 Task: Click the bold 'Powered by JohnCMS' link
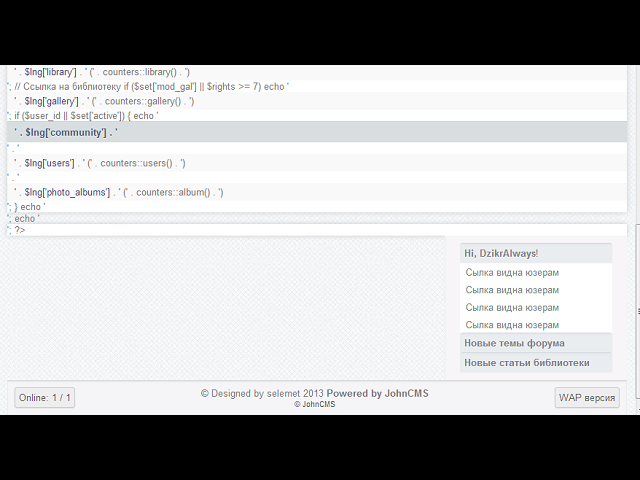tap(377, 393)
